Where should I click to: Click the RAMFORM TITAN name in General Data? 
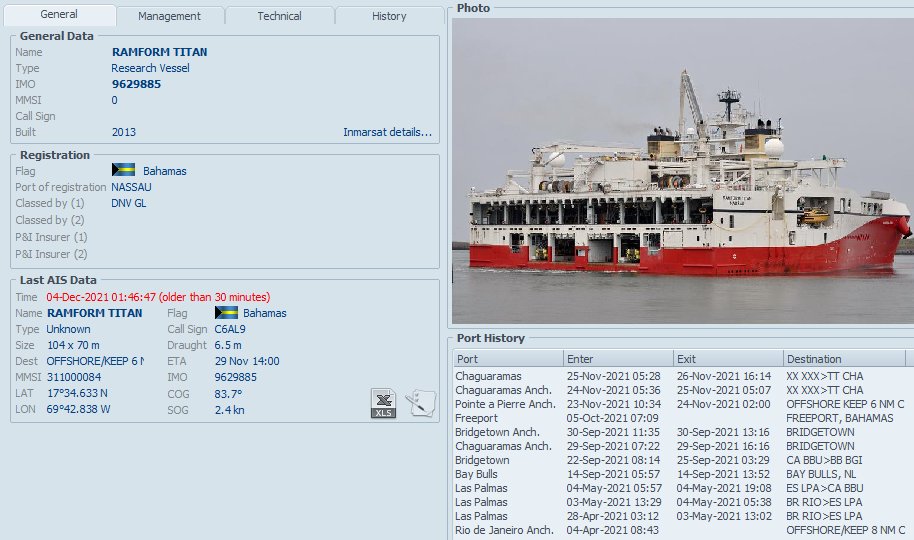159,52
